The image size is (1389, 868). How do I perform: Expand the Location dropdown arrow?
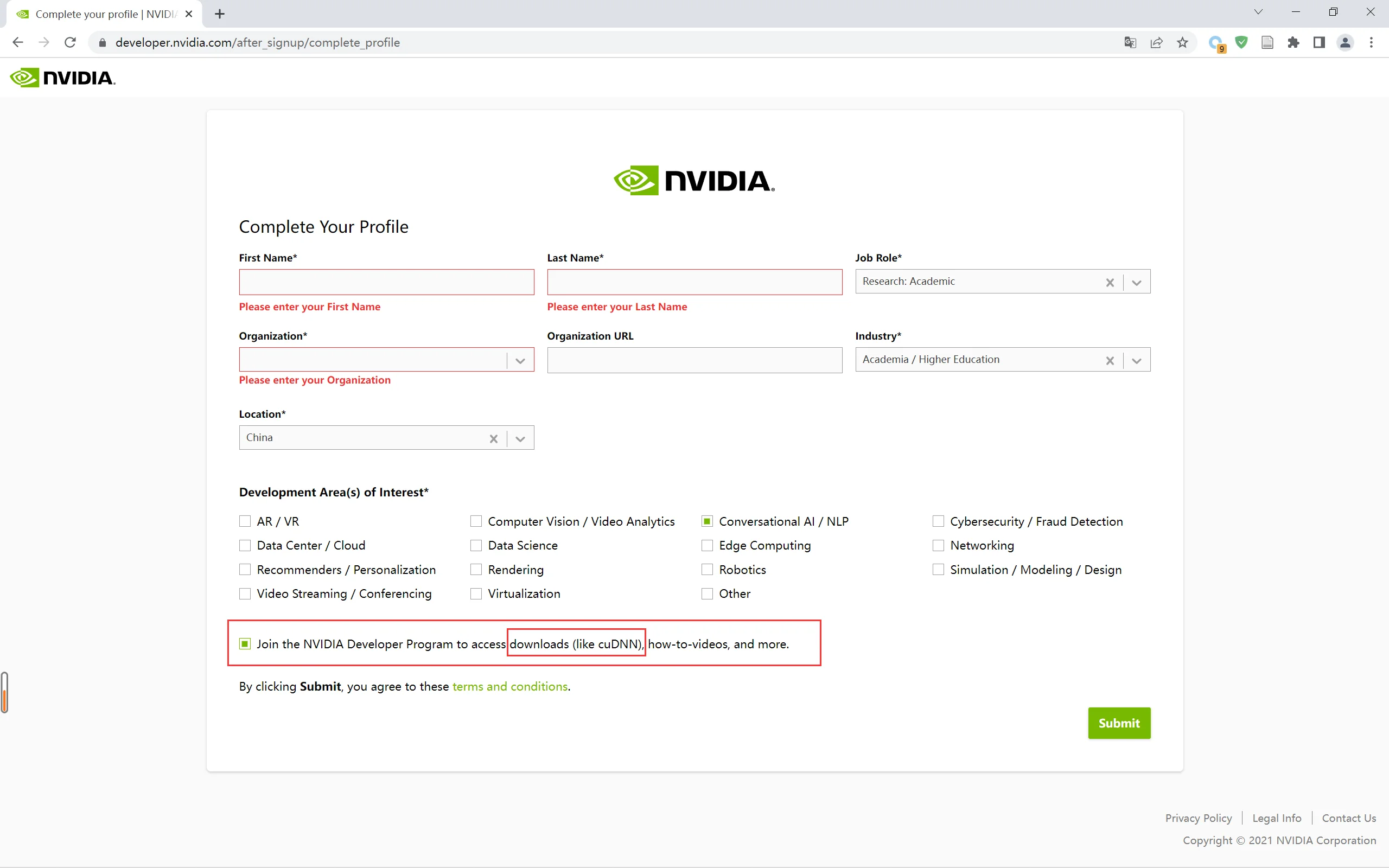click(520, 438)
